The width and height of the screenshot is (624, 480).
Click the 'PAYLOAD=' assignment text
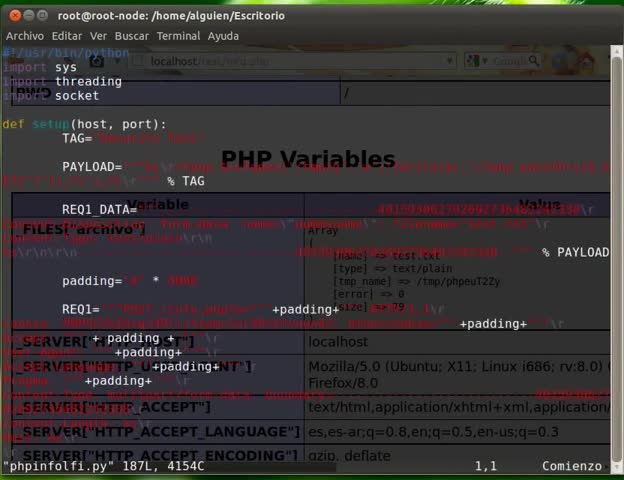point(92,167)
